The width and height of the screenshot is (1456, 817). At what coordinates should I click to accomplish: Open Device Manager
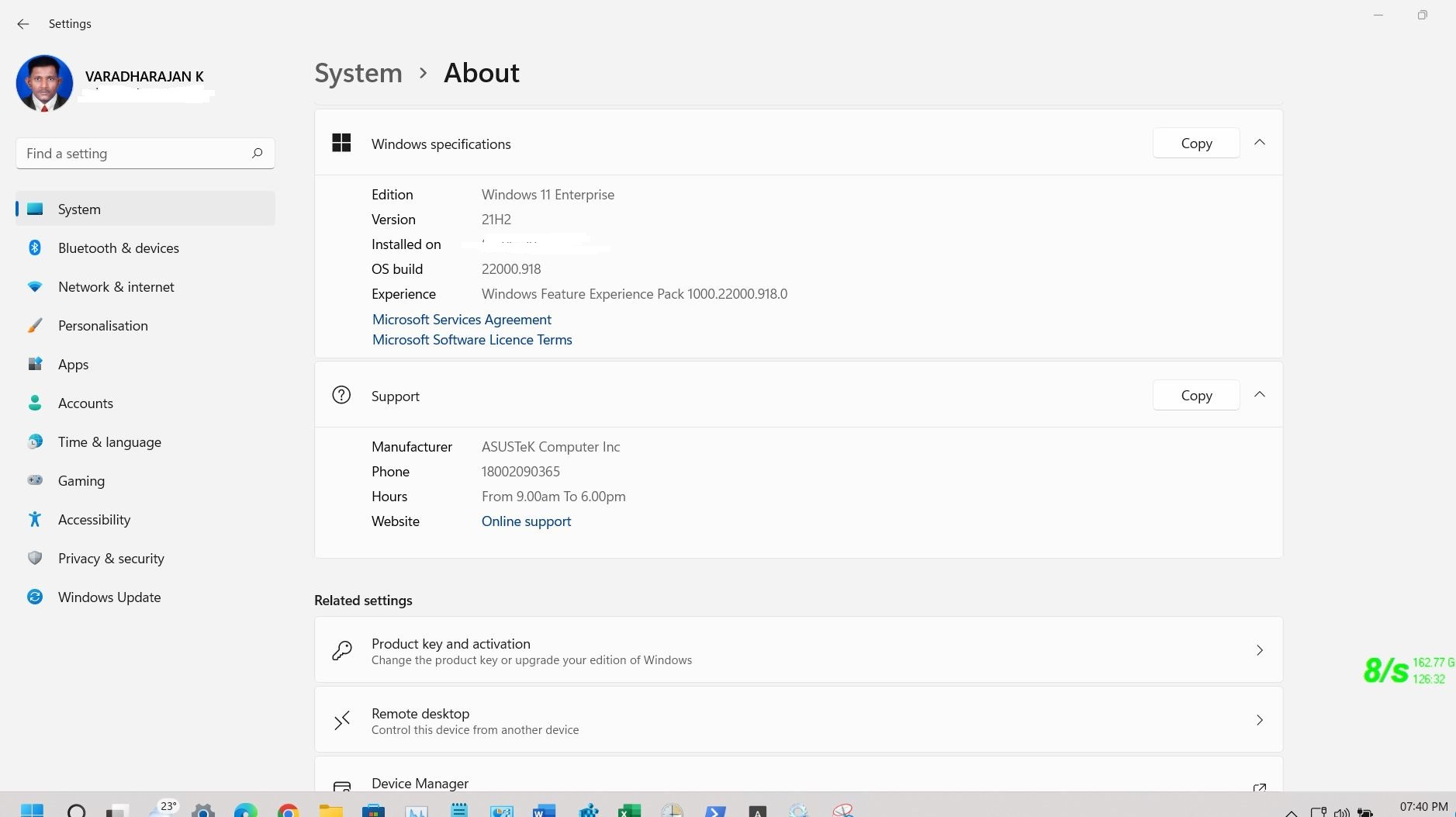[x=798, y=774]
